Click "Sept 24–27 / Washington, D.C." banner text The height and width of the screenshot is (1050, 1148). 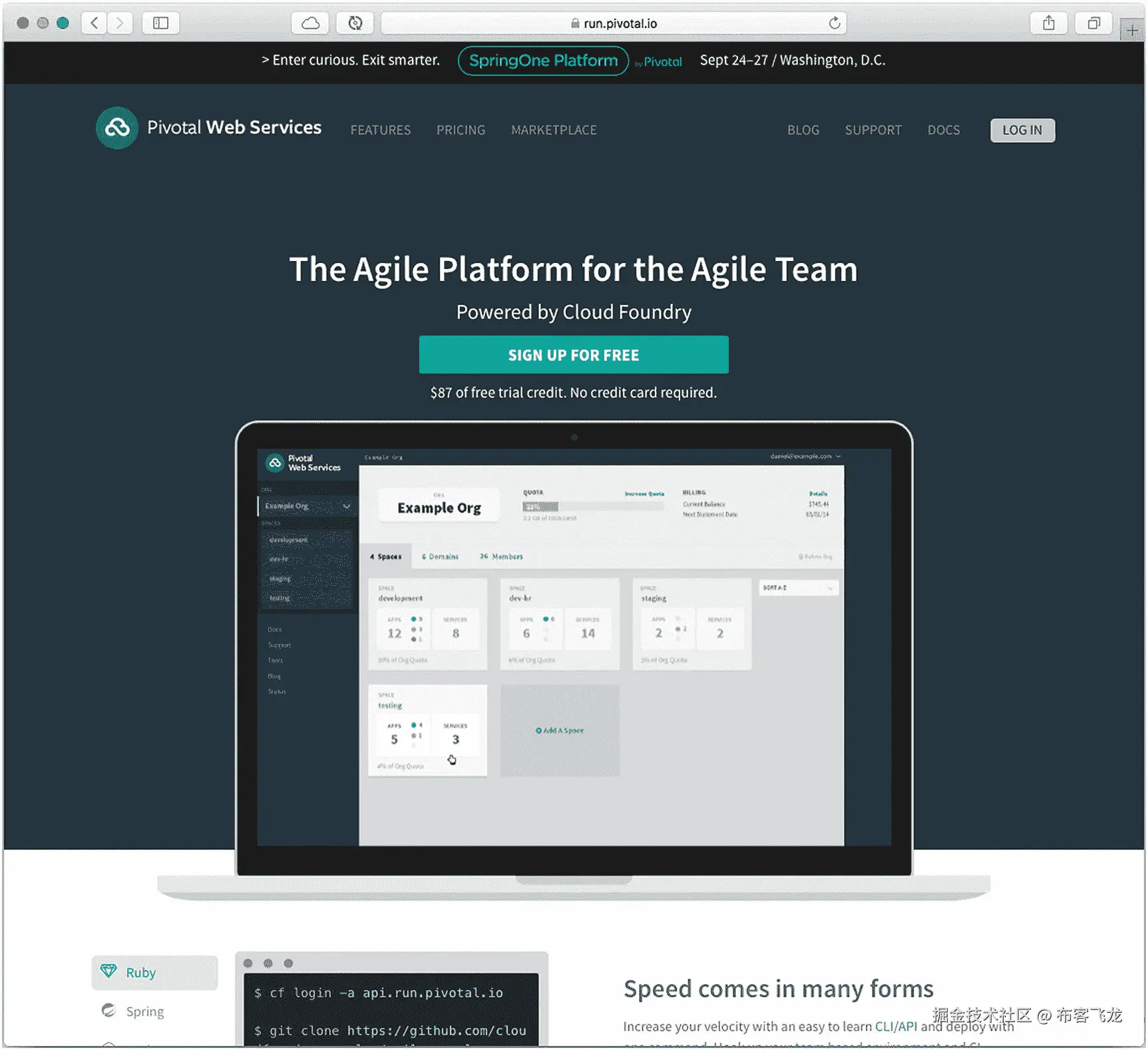pos(793,60)
